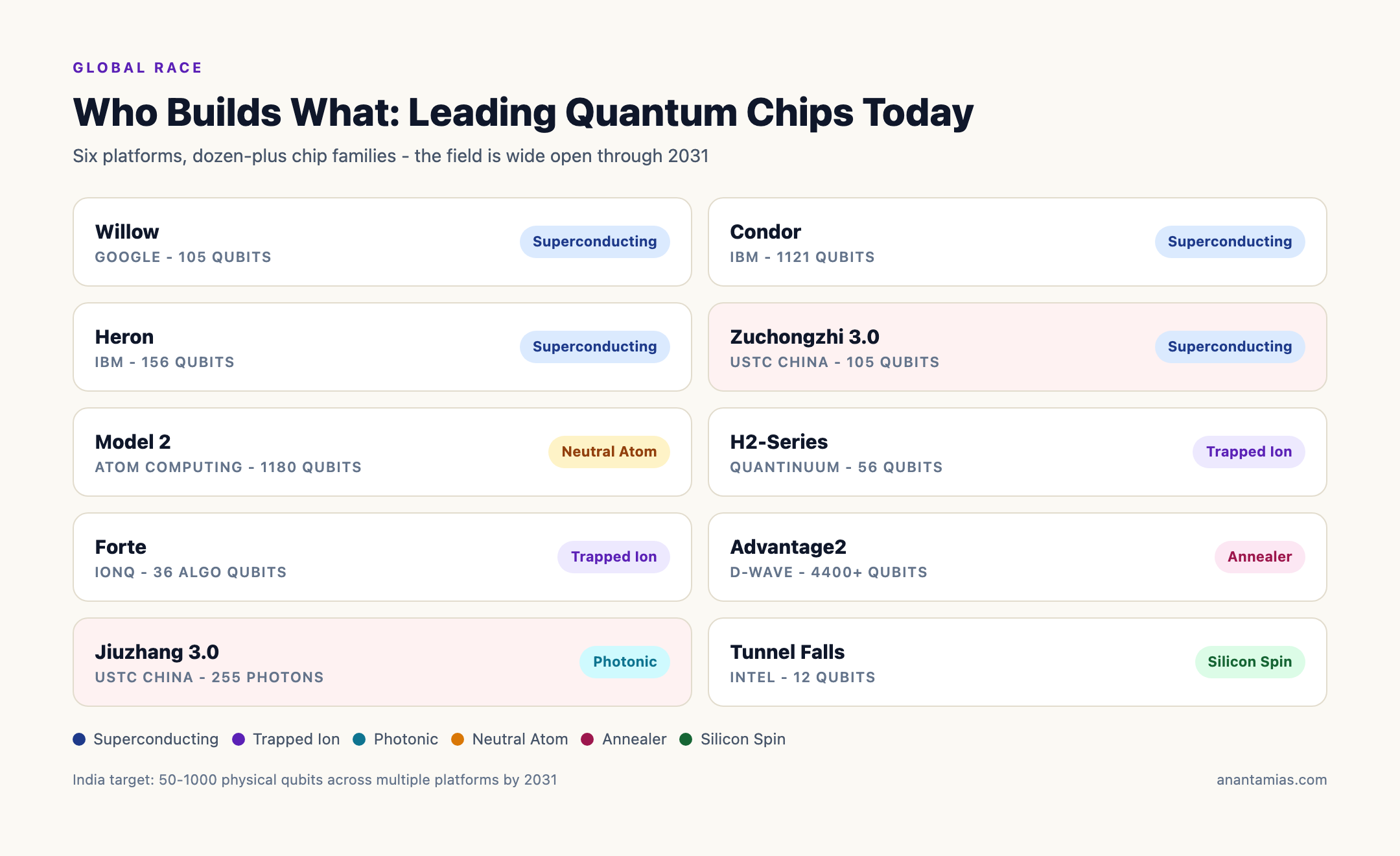Select the Superconducting tag on Condor card
This screenshot has width=1400, height=856.
(1230, 242)
